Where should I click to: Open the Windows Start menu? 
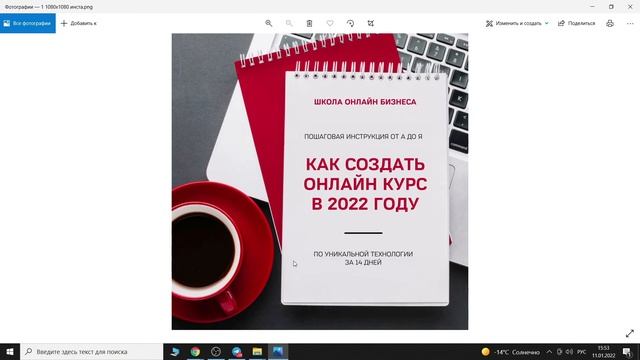10,351
